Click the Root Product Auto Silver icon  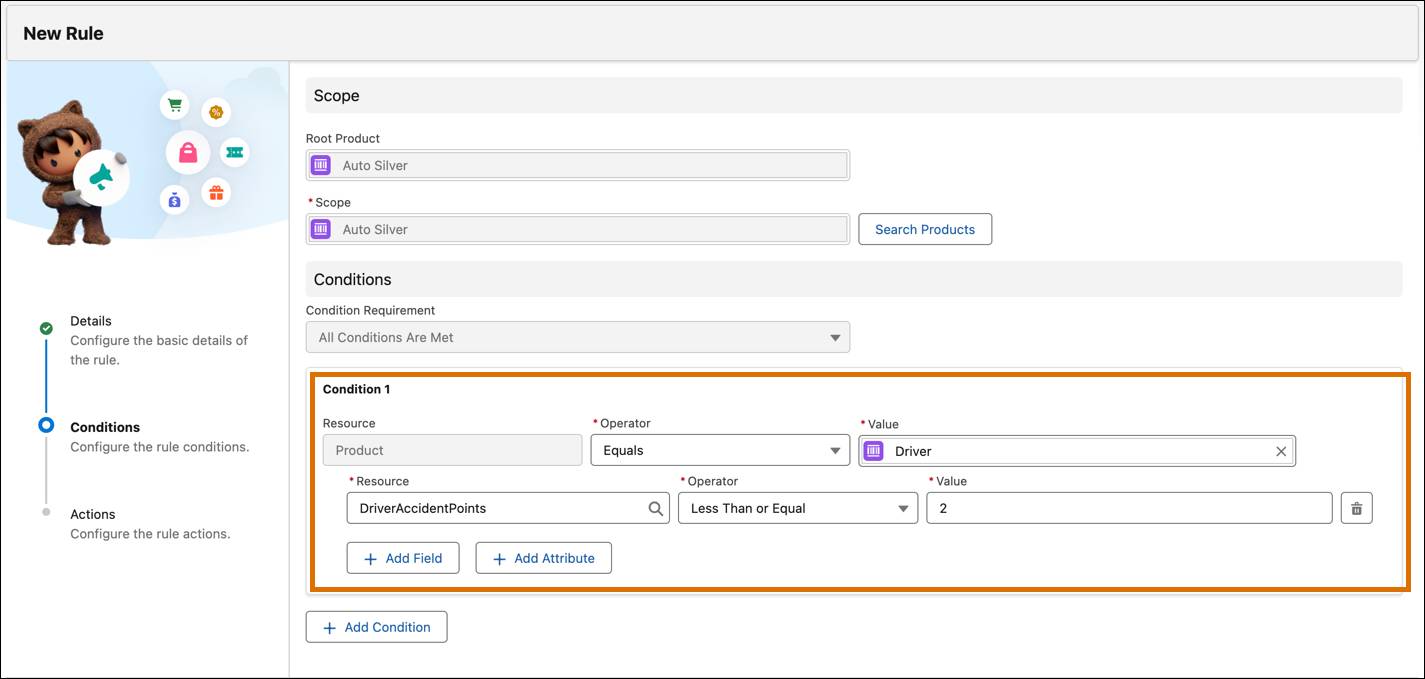[x=321, y=165]
